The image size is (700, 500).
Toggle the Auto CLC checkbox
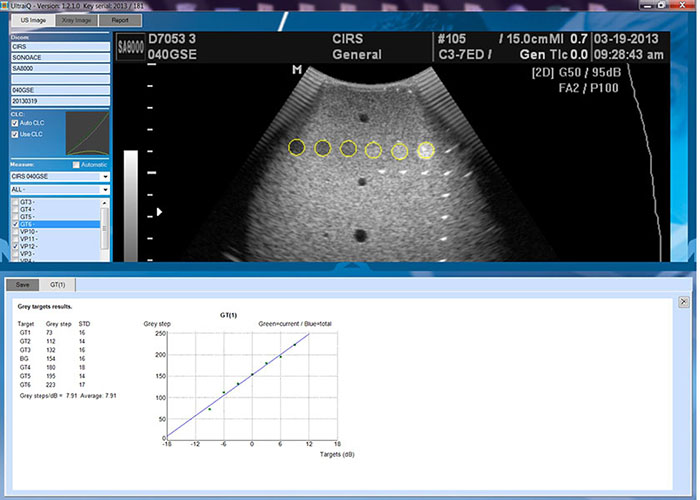(15, 123)
